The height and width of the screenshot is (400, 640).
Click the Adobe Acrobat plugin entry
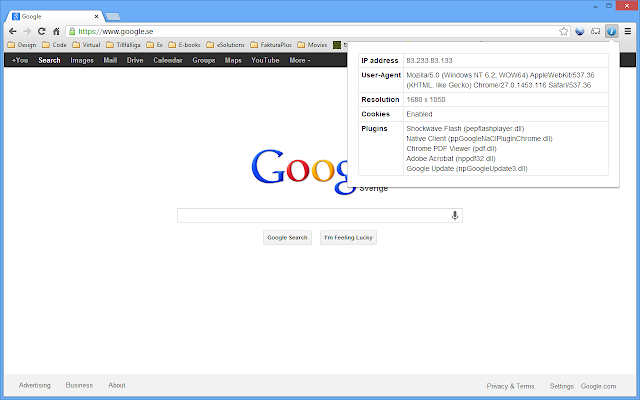pyautogui.click(x=451, y=158)
